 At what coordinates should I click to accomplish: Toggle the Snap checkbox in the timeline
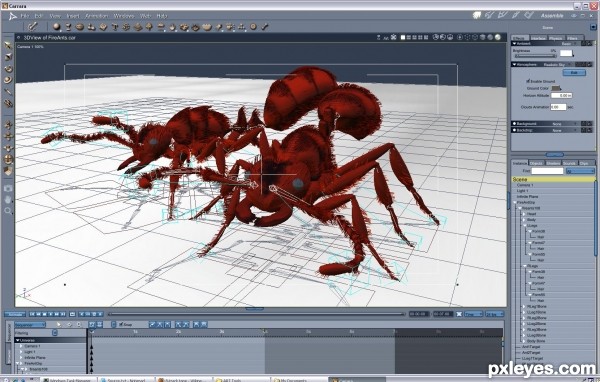pos(121,325)
